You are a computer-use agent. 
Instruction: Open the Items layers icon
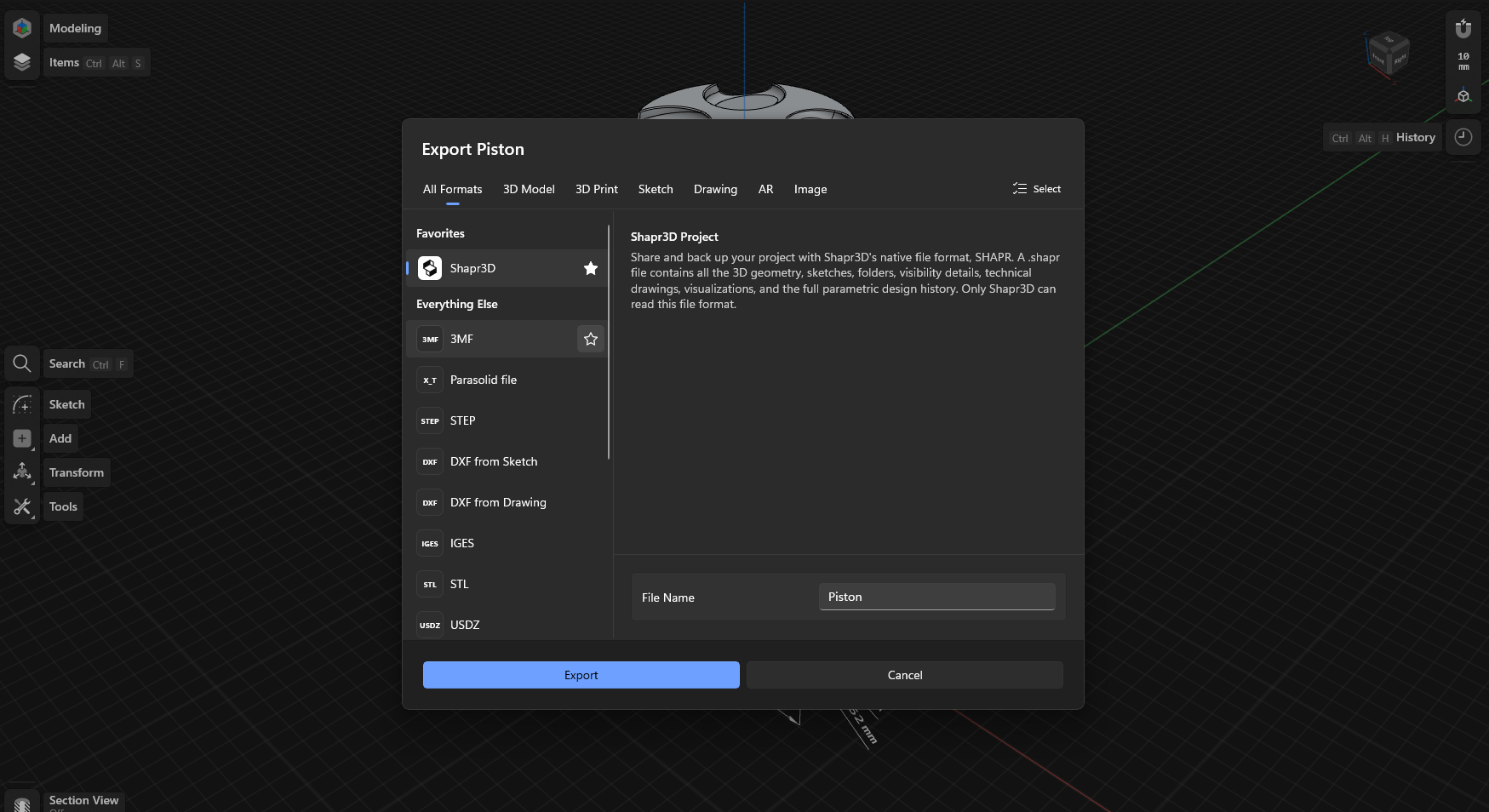click(x=22, y=62)
